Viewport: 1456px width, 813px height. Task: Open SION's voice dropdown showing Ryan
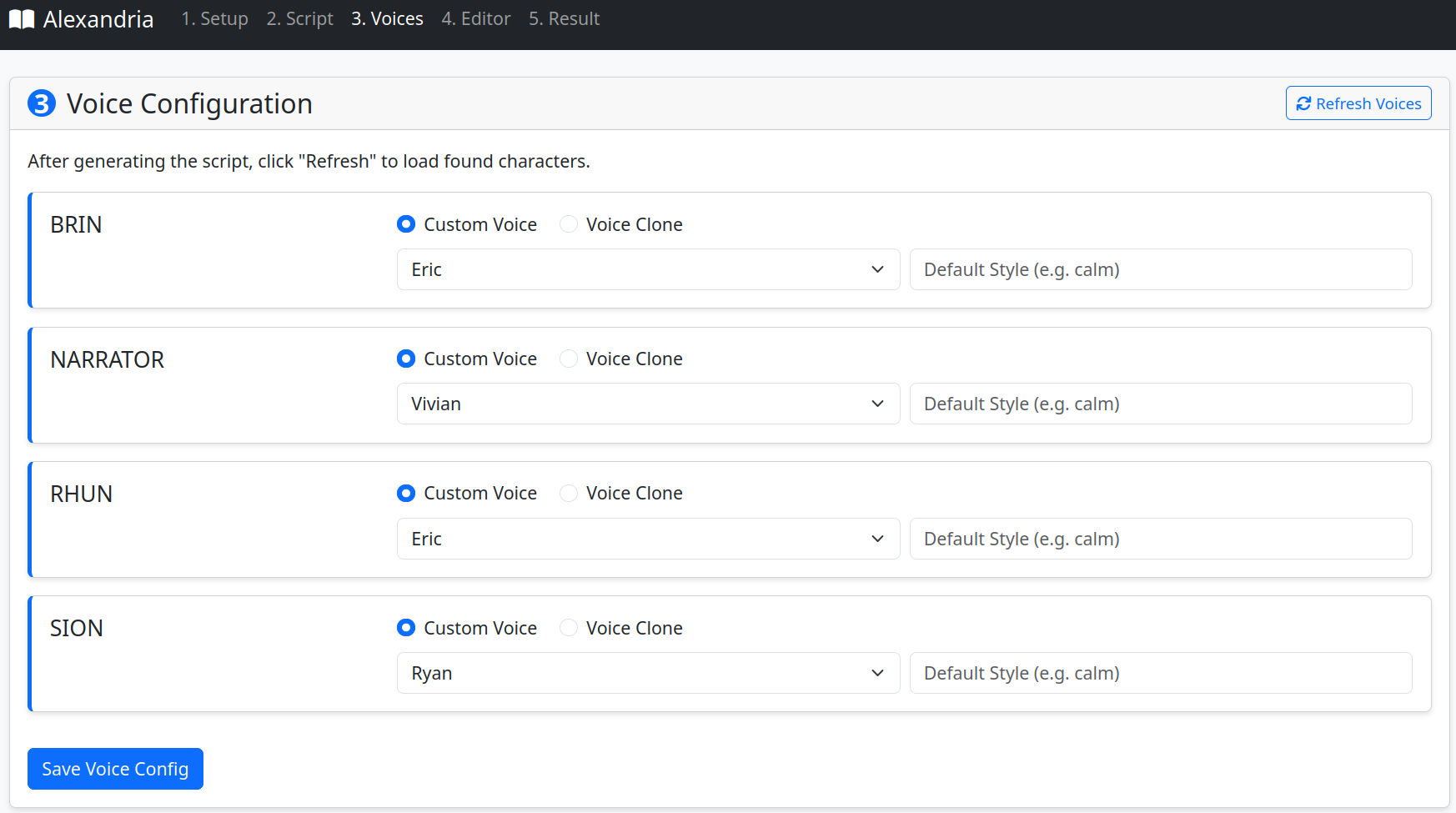[x=648, y=673]
